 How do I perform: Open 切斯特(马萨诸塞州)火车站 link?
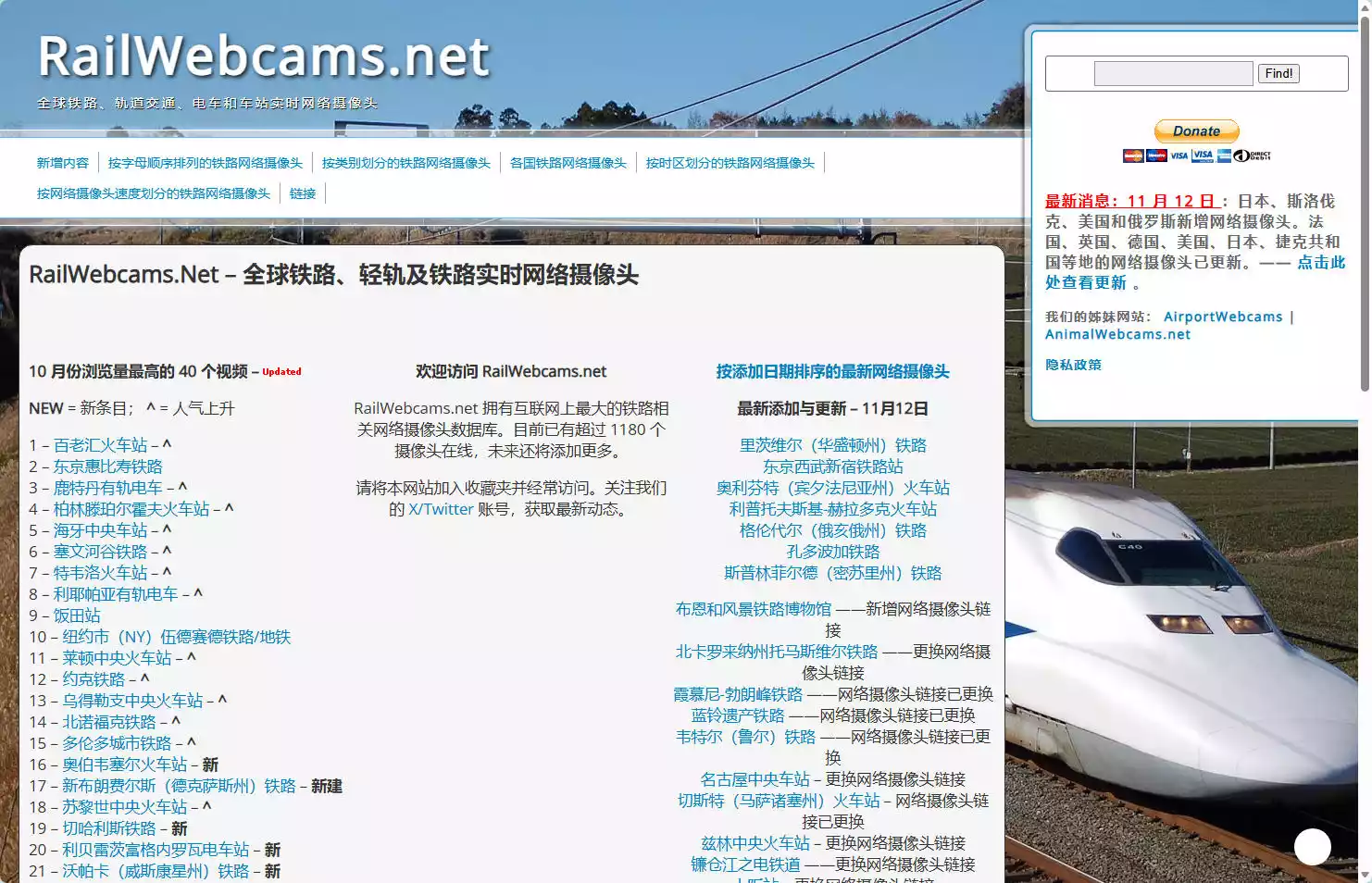click(779, 801)
